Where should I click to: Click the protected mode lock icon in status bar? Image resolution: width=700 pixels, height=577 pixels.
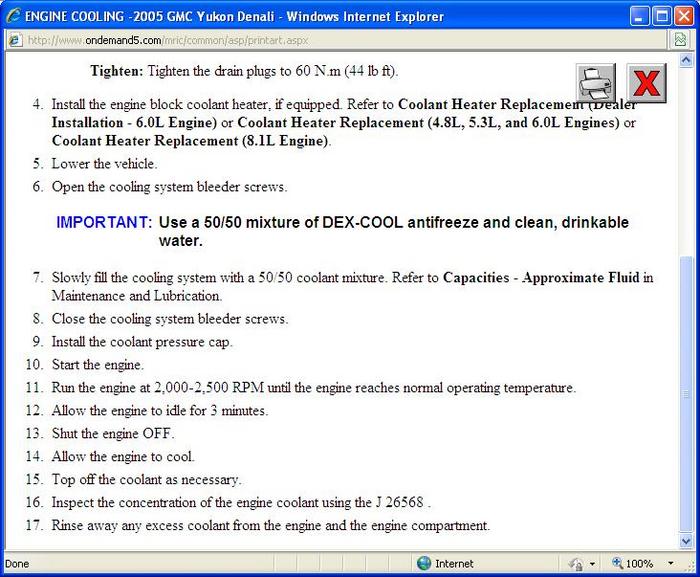[575, 564]
